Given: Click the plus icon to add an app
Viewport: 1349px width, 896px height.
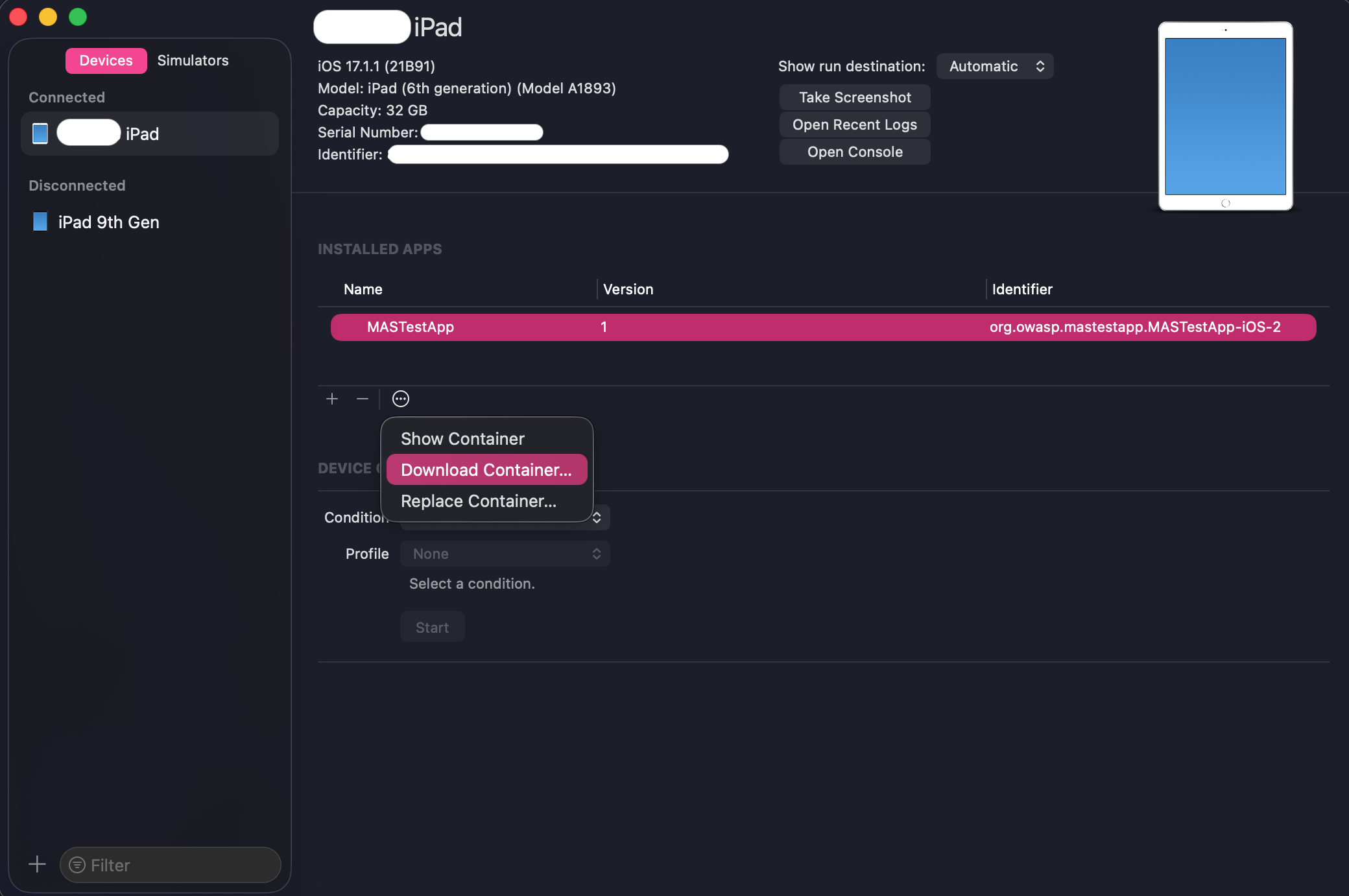Looking at the screenshot, I should point(332,399).
